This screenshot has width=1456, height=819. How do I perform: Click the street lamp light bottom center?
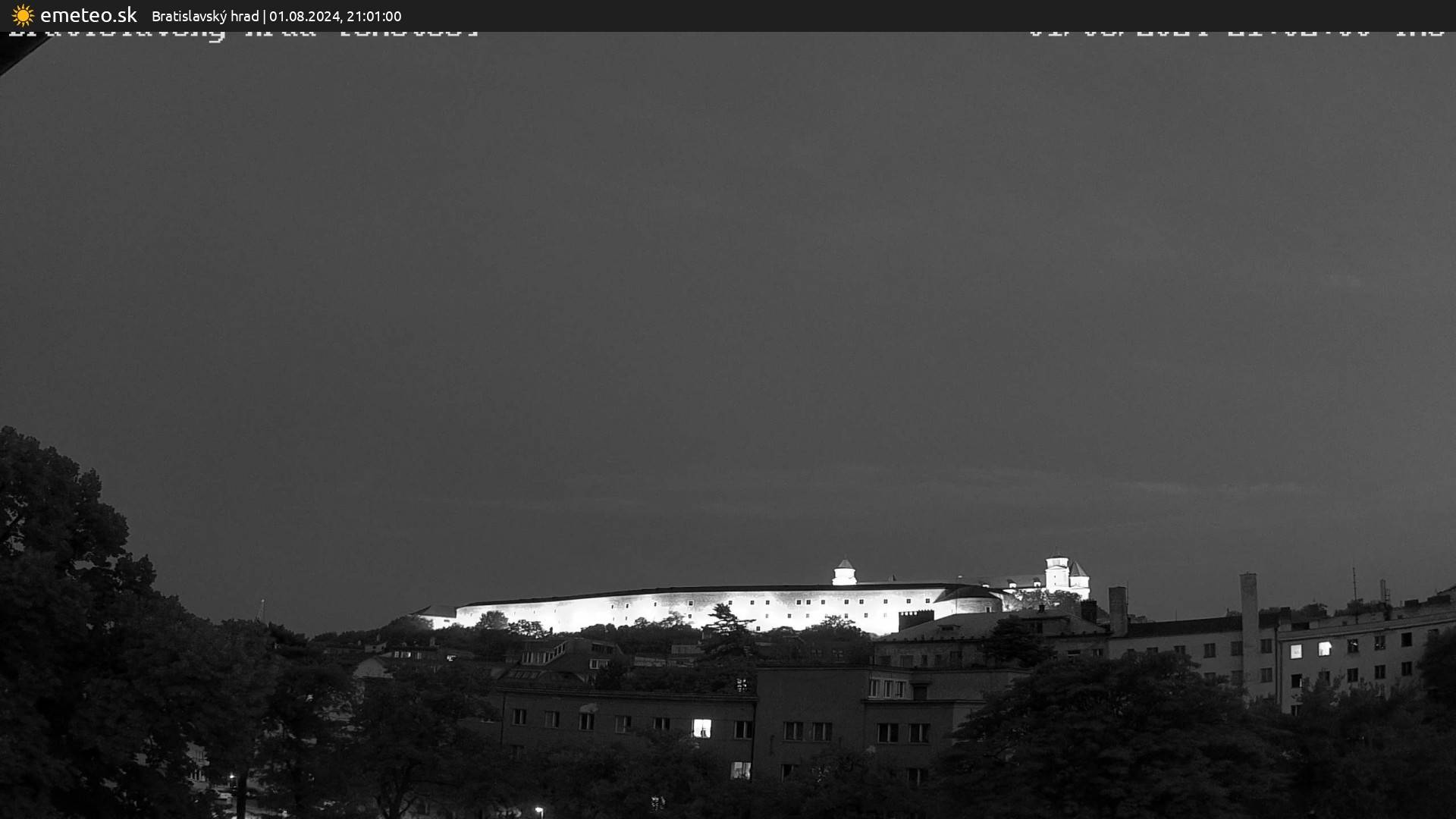pos(538,810)
